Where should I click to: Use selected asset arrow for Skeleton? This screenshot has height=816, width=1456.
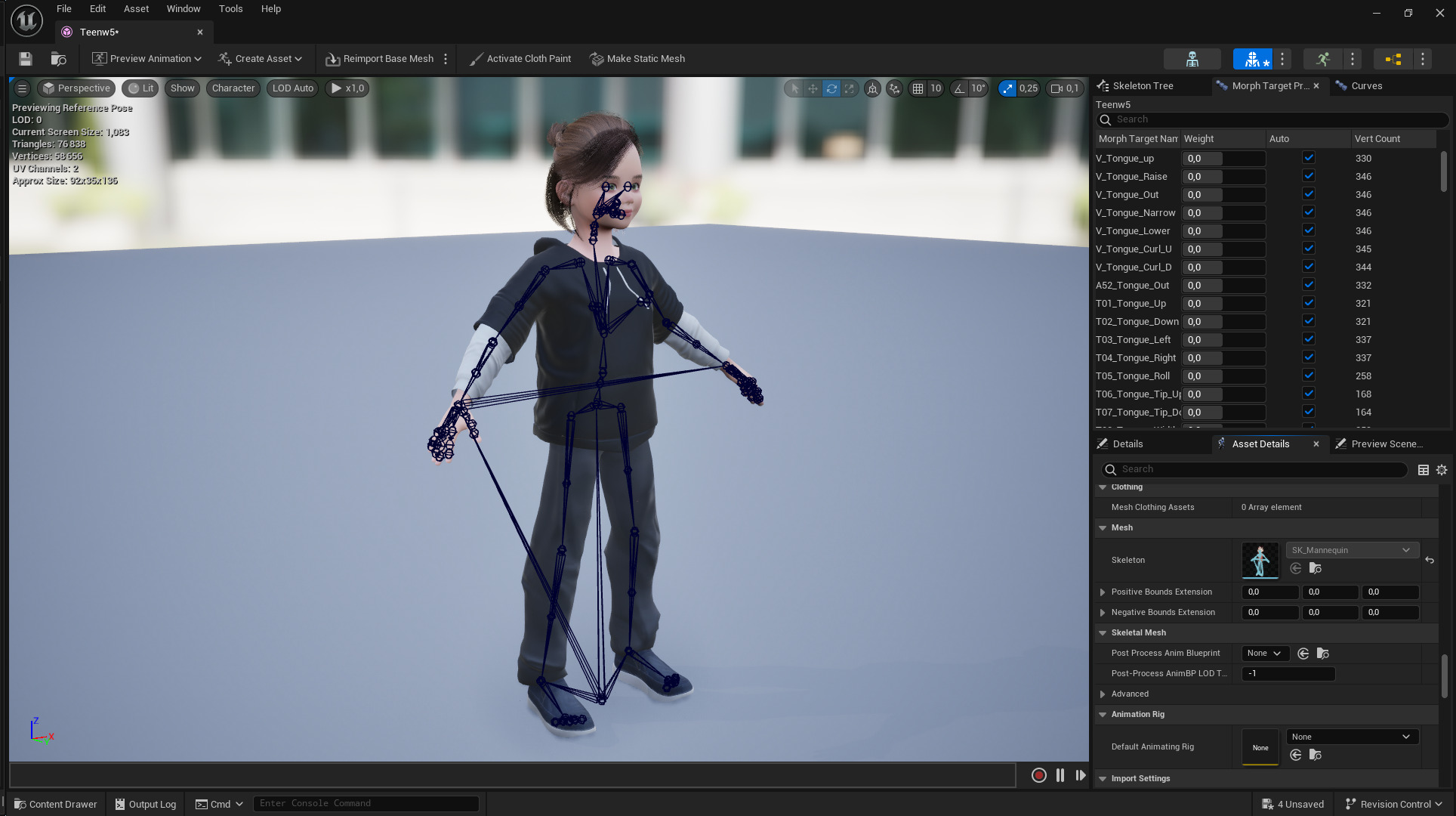(x=1296, y=568)
